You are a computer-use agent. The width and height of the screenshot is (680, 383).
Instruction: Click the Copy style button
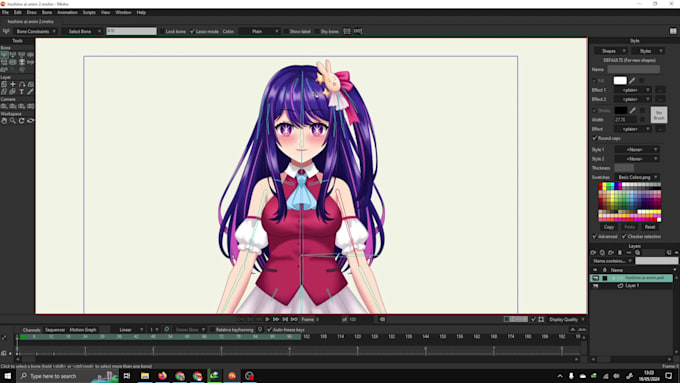[x=609, y=227]
